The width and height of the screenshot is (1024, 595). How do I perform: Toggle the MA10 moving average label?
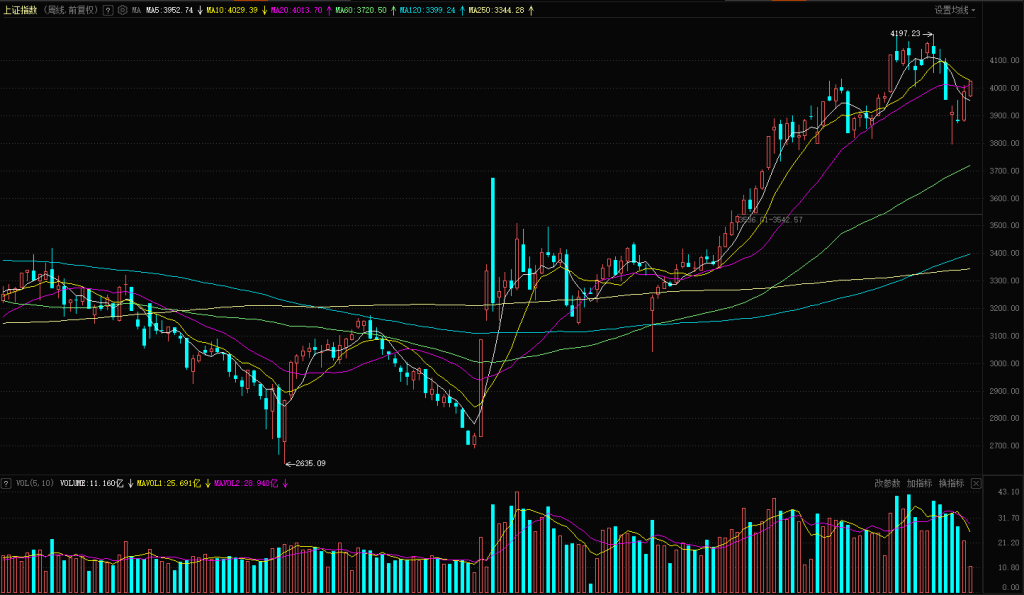(x=232, y=10)
